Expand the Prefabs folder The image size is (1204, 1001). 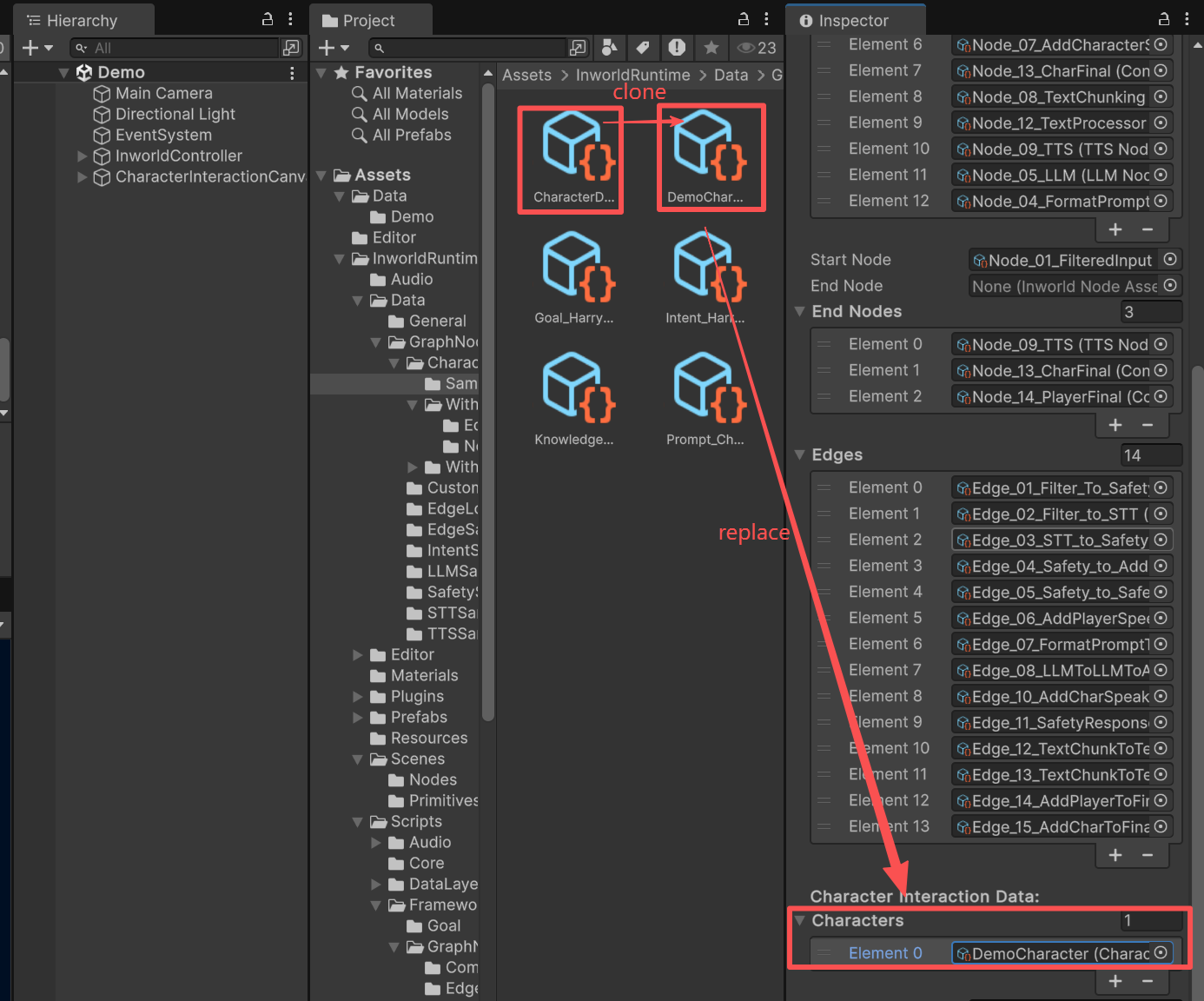[357, 718]
